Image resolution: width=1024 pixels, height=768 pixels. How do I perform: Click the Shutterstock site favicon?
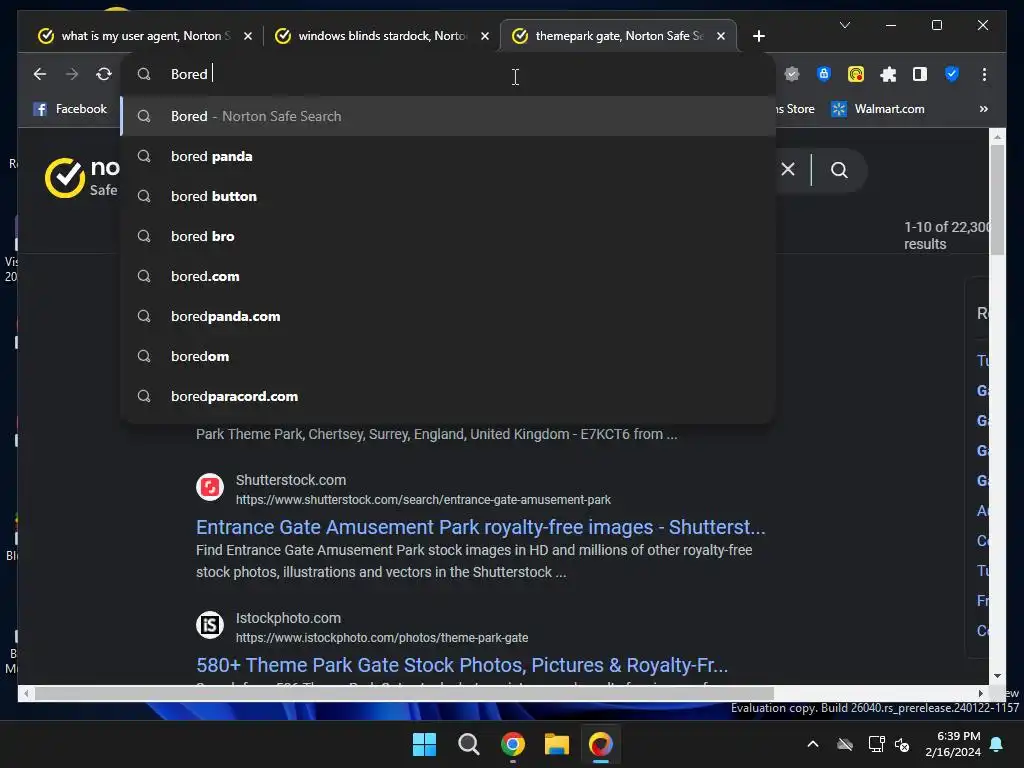pyautogui.click(x=210, y=487)
